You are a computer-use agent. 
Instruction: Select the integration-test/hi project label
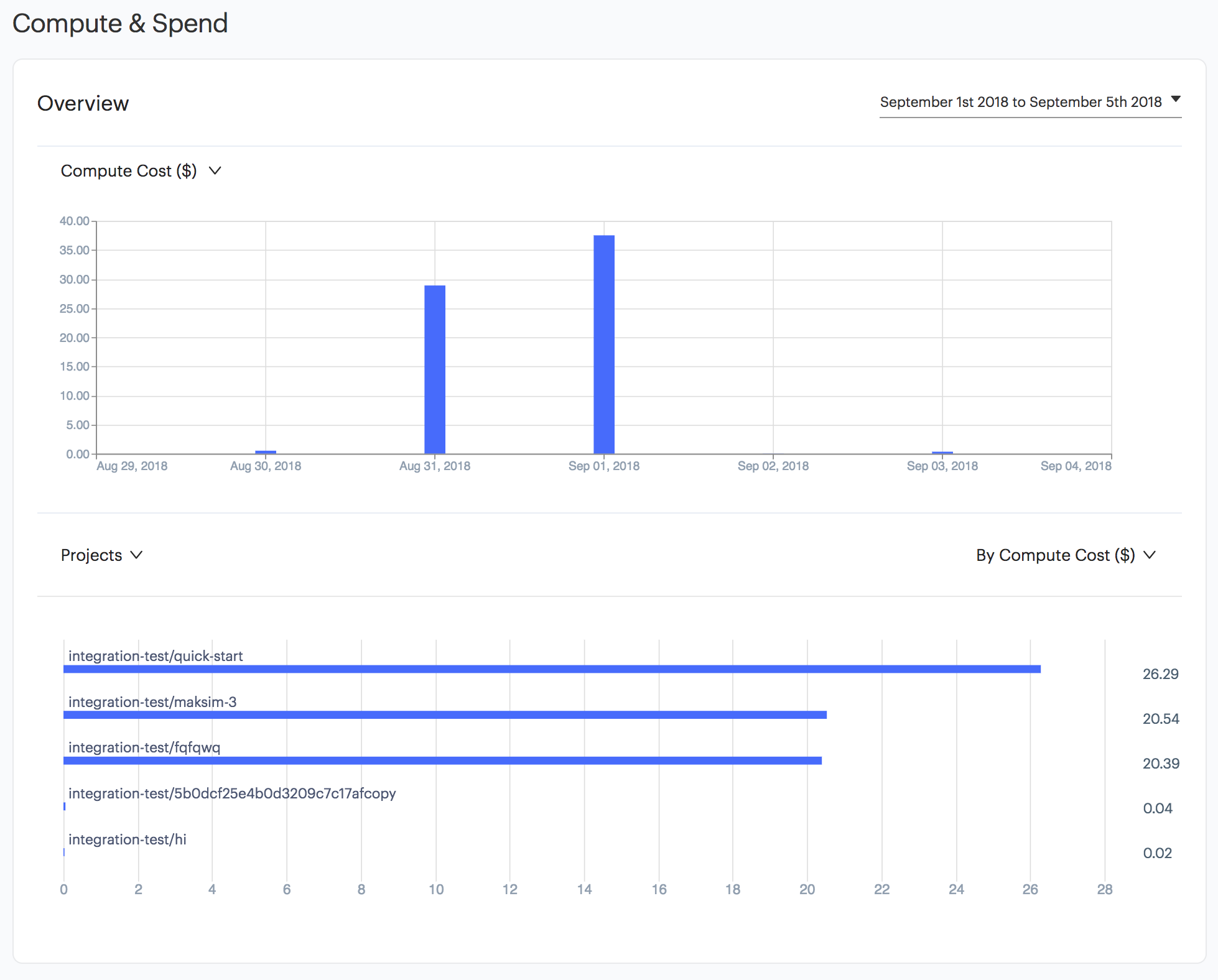[128, 839]
